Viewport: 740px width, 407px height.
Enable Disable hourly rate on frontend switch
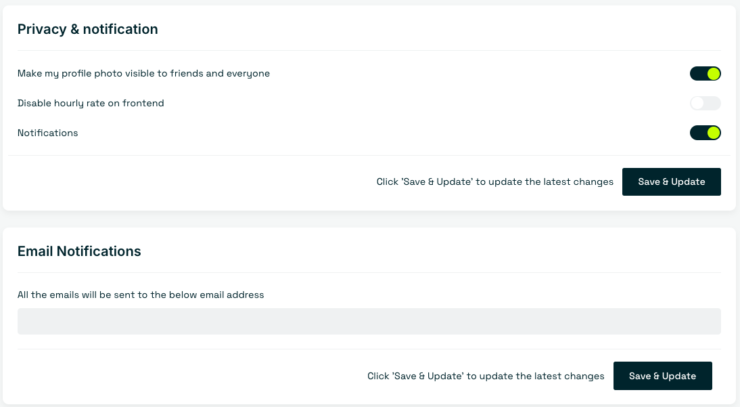705,103
